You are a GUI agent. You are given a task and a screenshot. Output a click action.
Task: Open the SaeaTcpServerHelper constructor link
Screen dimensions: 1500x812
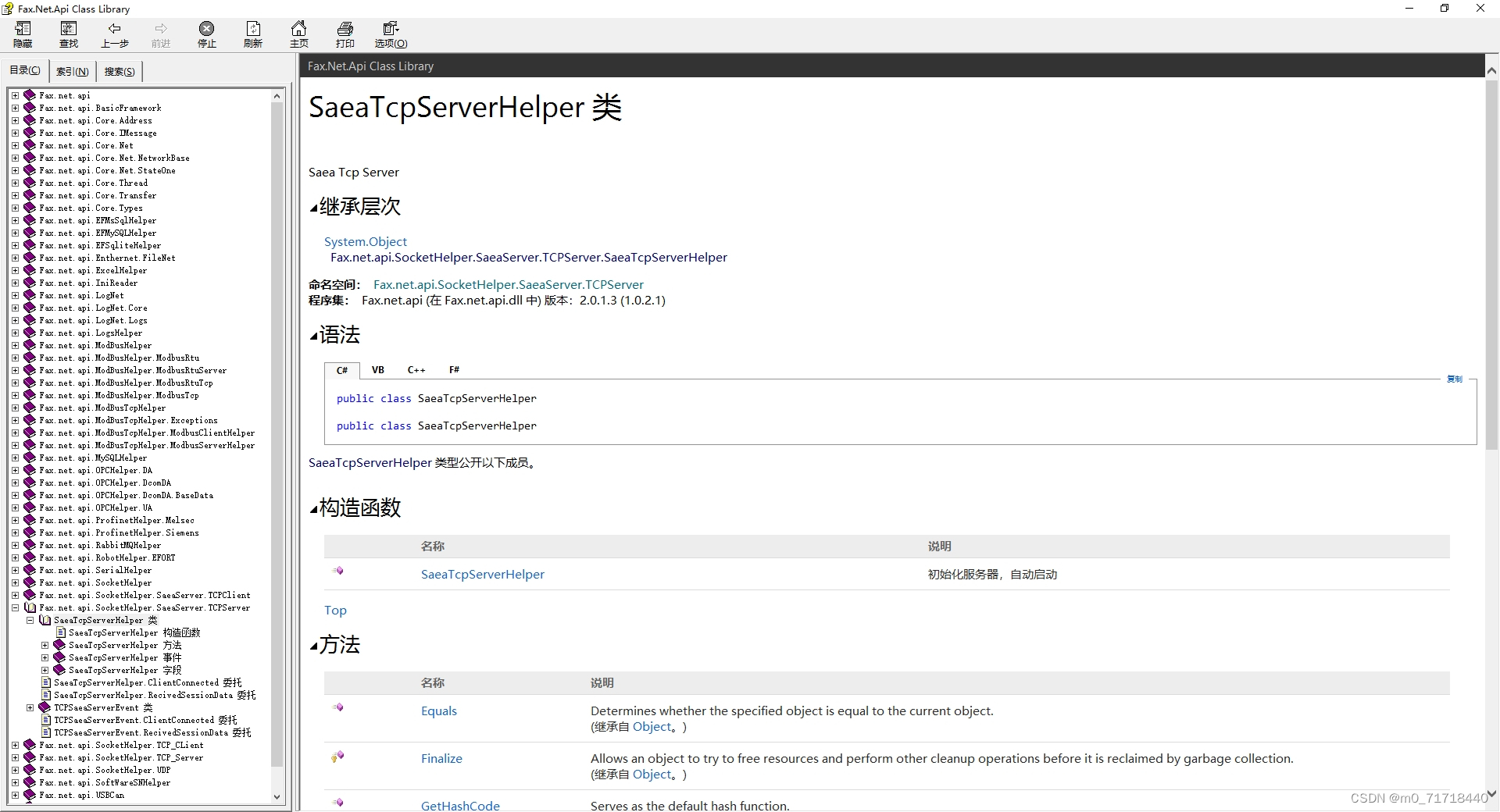pos(483,575)
